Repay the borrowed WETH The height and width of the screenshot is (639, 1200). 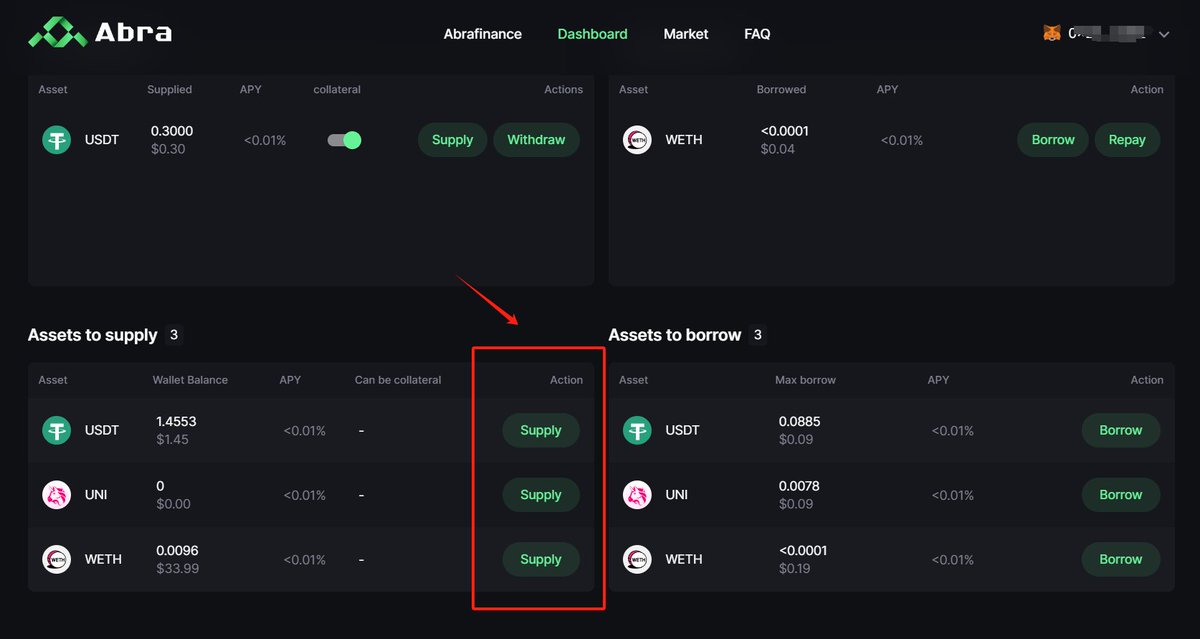tap(1127, 140)
